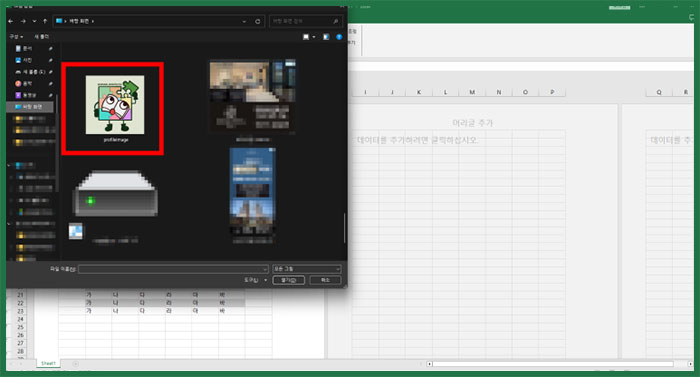700x377 pixels.
Task: Click the 새 폴더 button
Action: [x=42, y=37]
